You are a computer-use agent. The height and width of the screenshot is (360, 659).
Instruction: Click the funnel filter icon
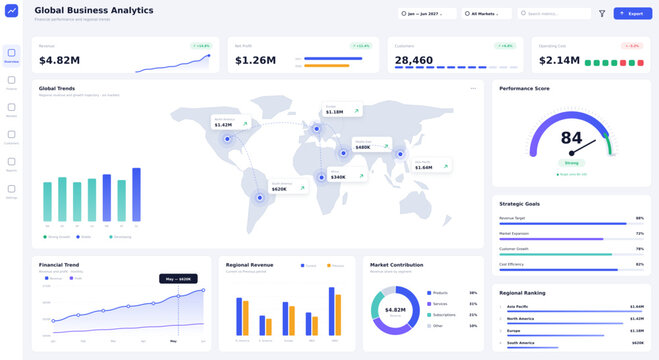pyautogui.click(x=602, y=14)
